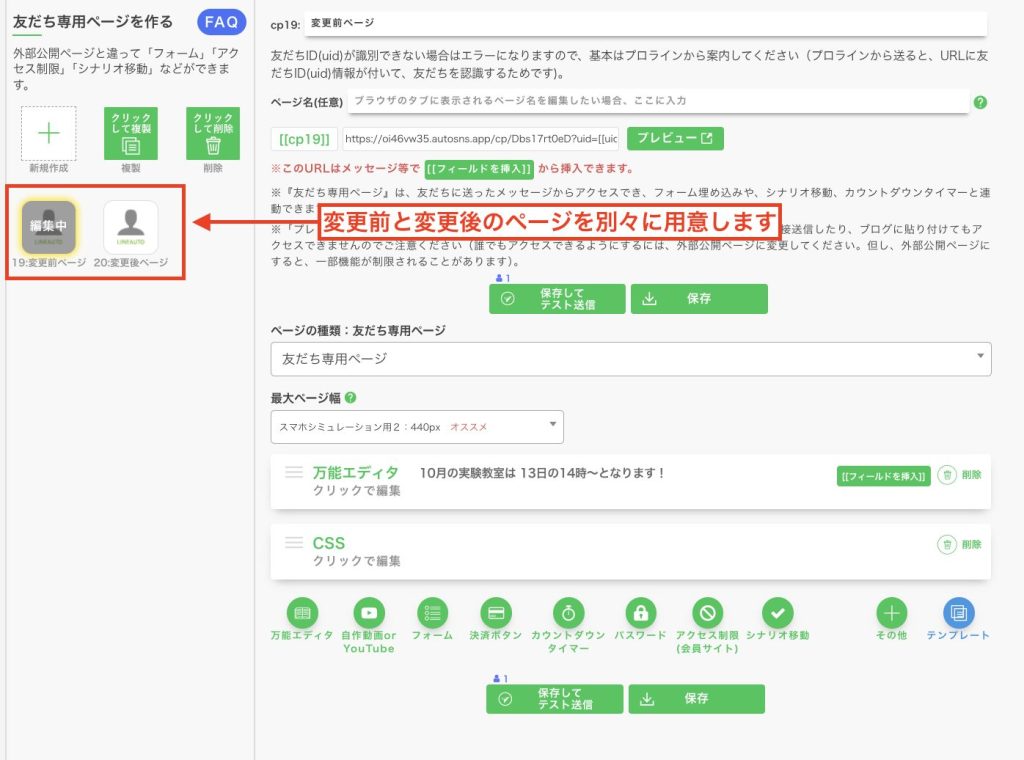
Task: Click the green help icon beside ページ名
Action: (980, 102)
